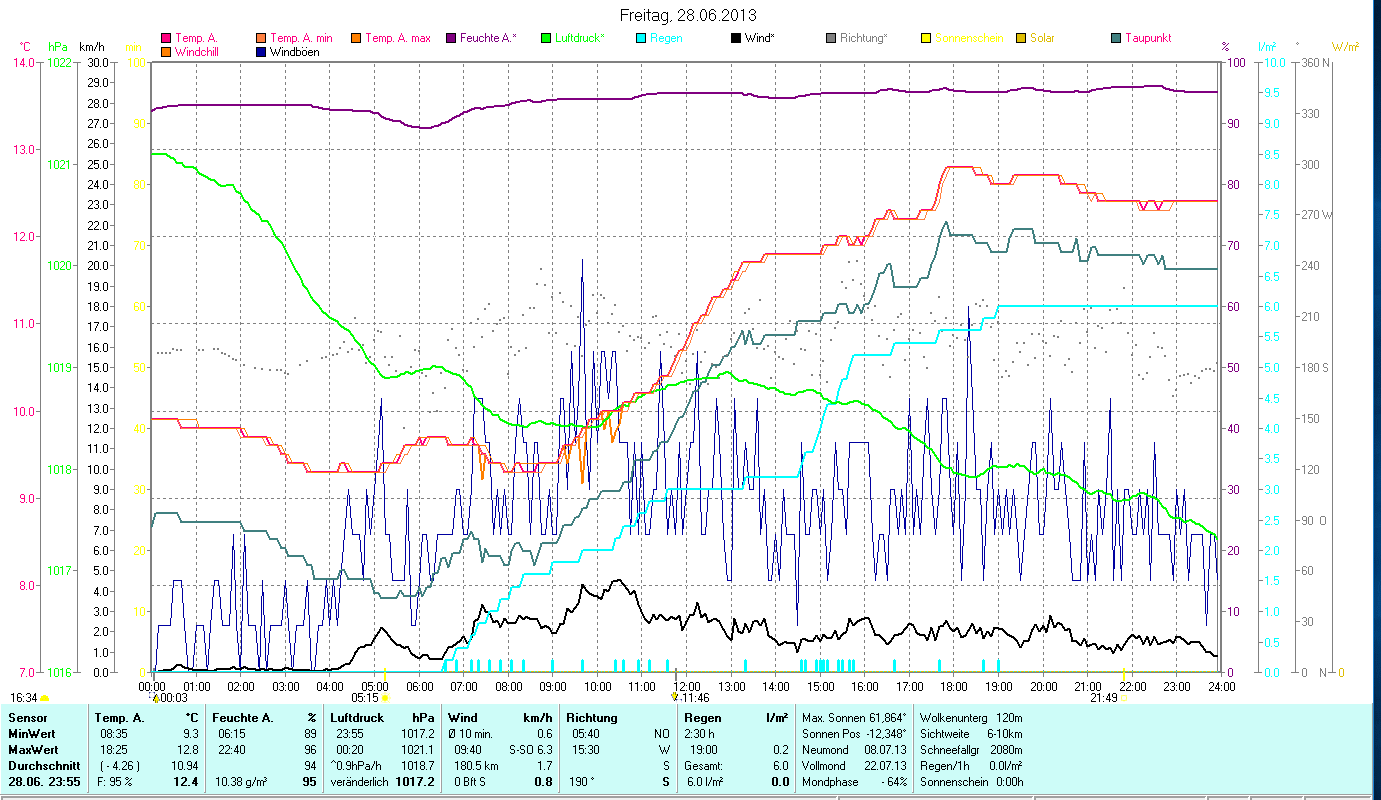The height and width of the screenshot is (800, 1381).
Task: Click the '°C' axis unit label
Action: (25, 47)
